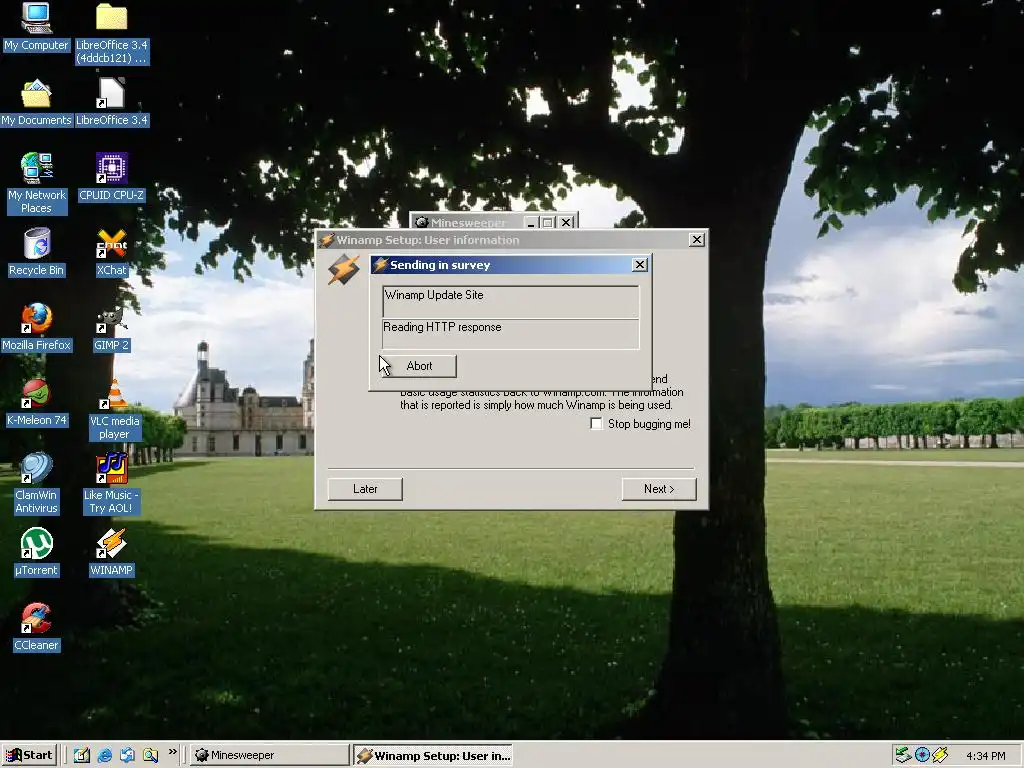Click the magnifier quick launch icon
The height and width of the screenshot is (768, 1024).
click(150, 755)
